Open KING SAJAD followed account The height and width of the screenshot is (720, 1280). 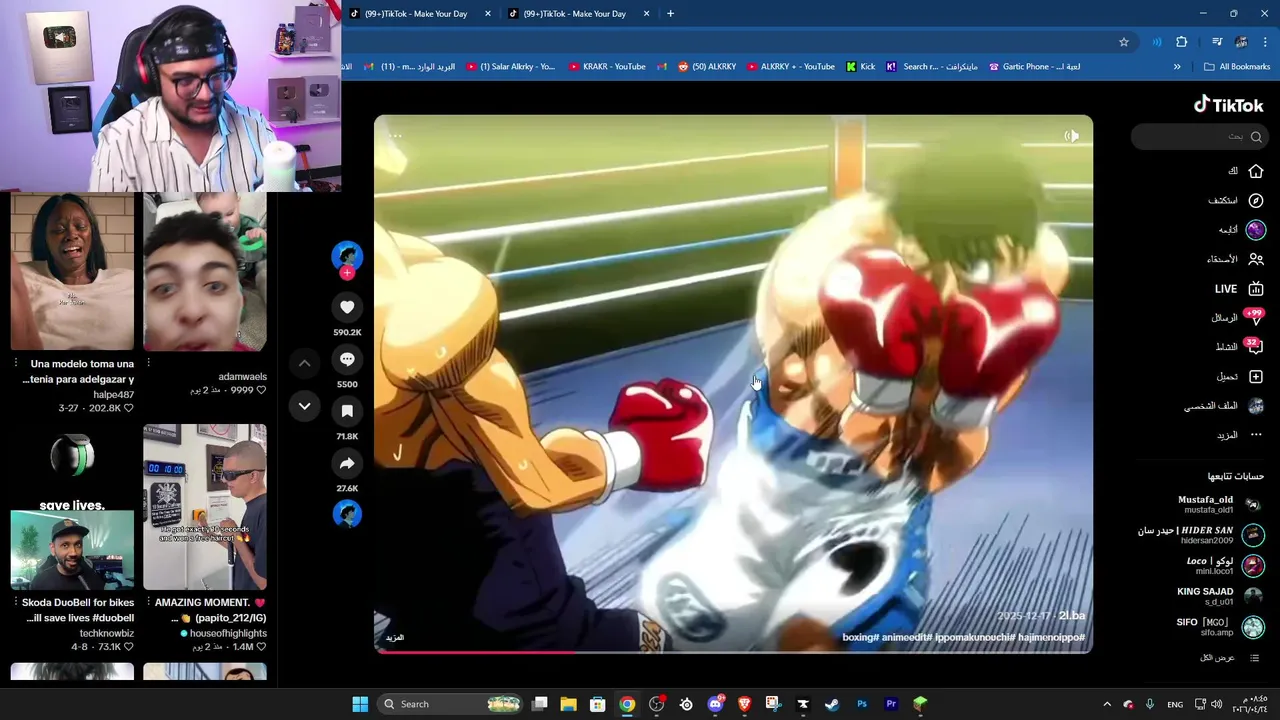coord(1220,596)
